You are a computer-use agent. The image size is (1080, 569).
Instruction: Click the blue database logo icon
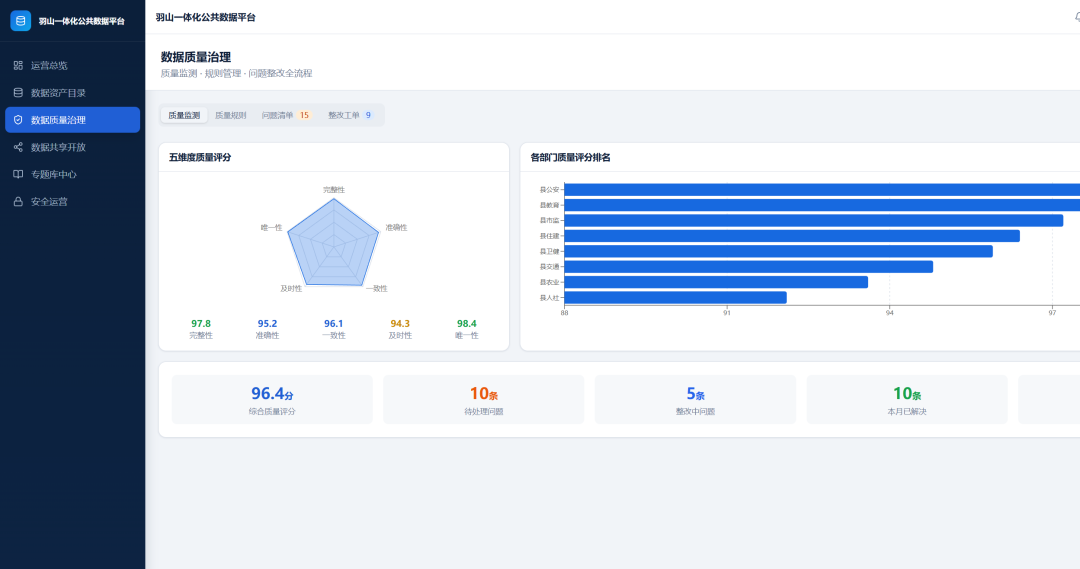(x=21, y=21)
